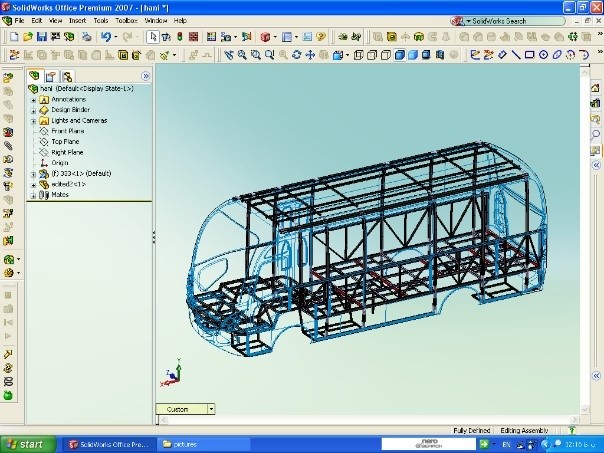The image size is (604, 453).
Task: Expand the Lights and Cameras node
Action: click(34, 120)
